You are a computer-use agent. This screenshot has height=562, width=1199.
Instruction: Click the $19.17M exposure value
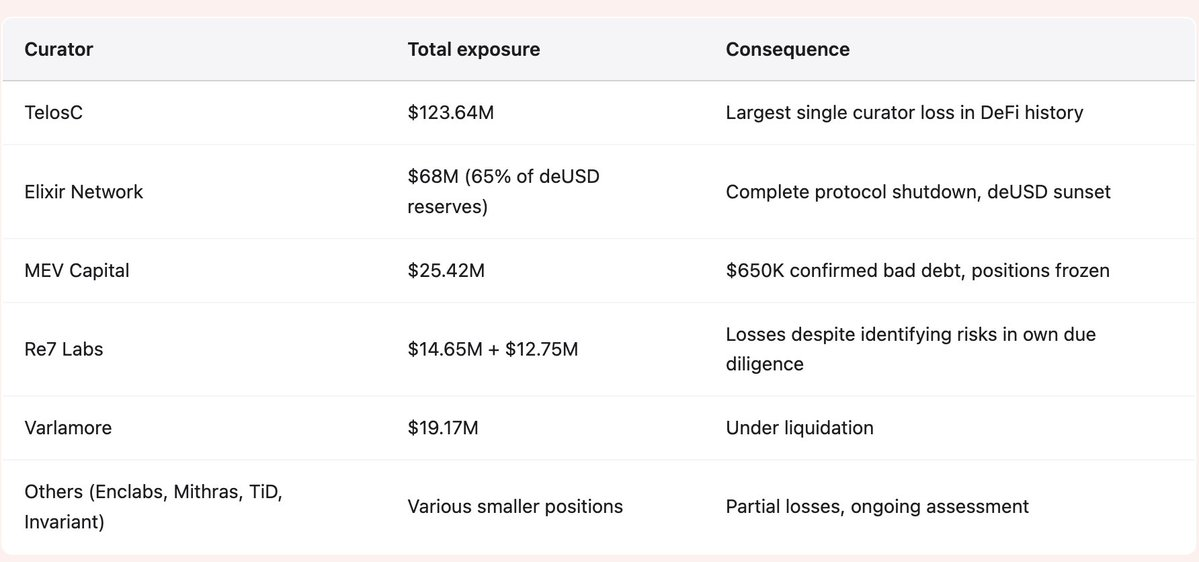coord(443,428)
